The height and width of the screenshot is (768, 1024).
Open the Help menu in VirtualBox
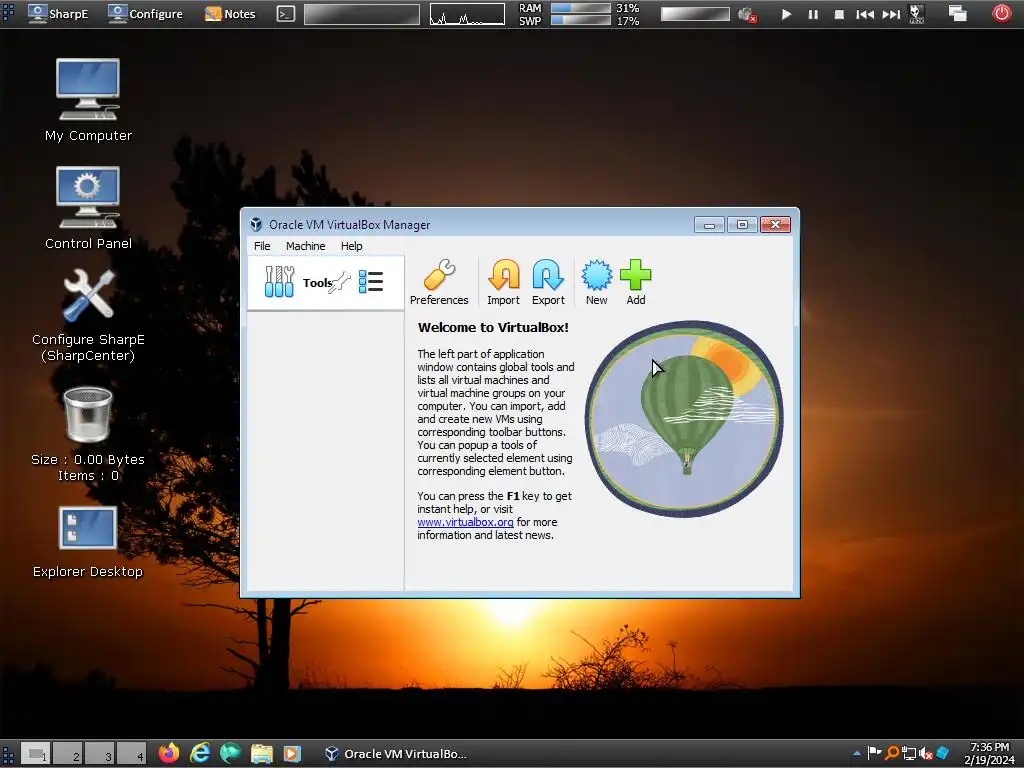pyautogui.click(x=351, y=246)
